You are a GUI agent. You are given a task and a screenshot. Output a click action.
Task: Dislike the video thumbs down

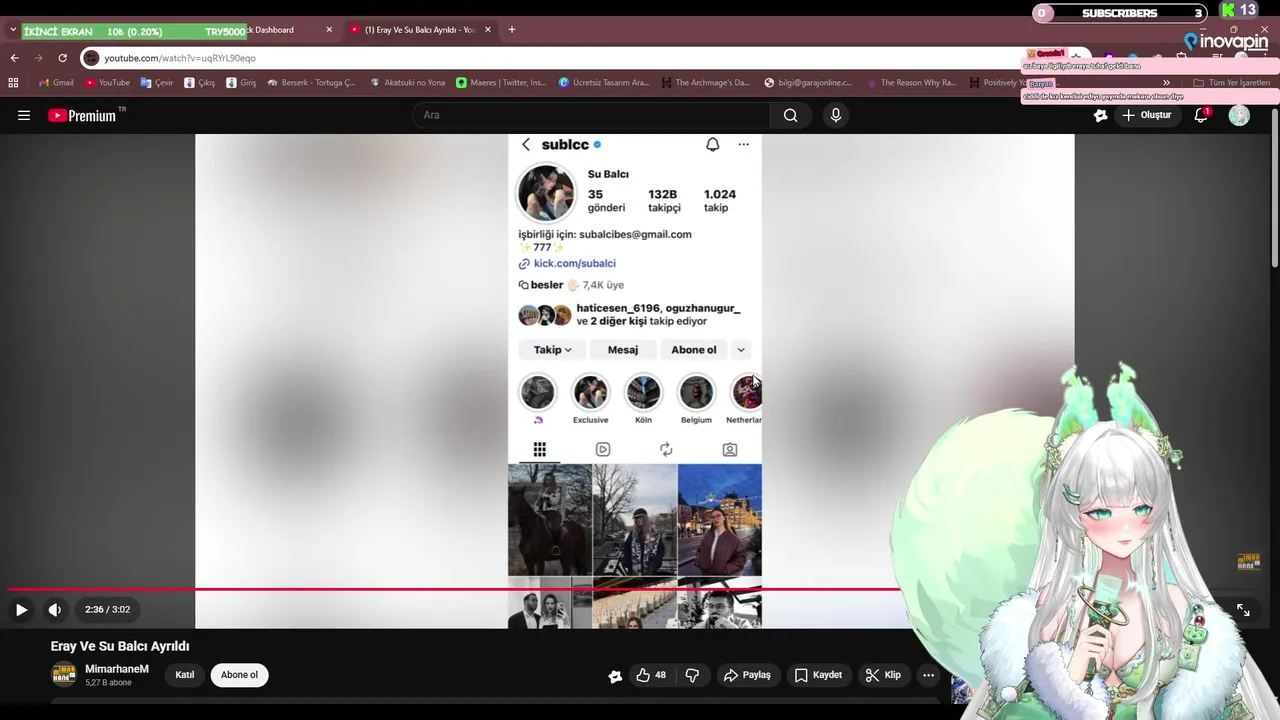coord(692,675)
